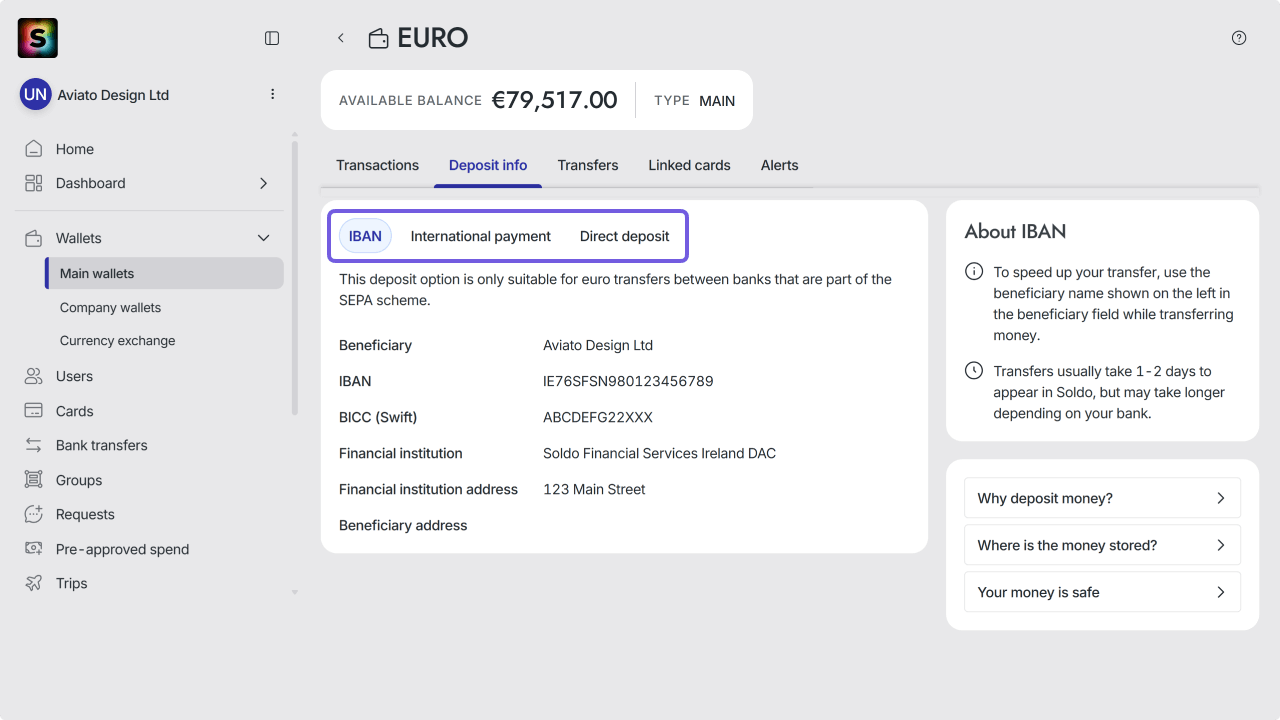
Task: Open help via the question mark icon
Action: (1239, 38)
